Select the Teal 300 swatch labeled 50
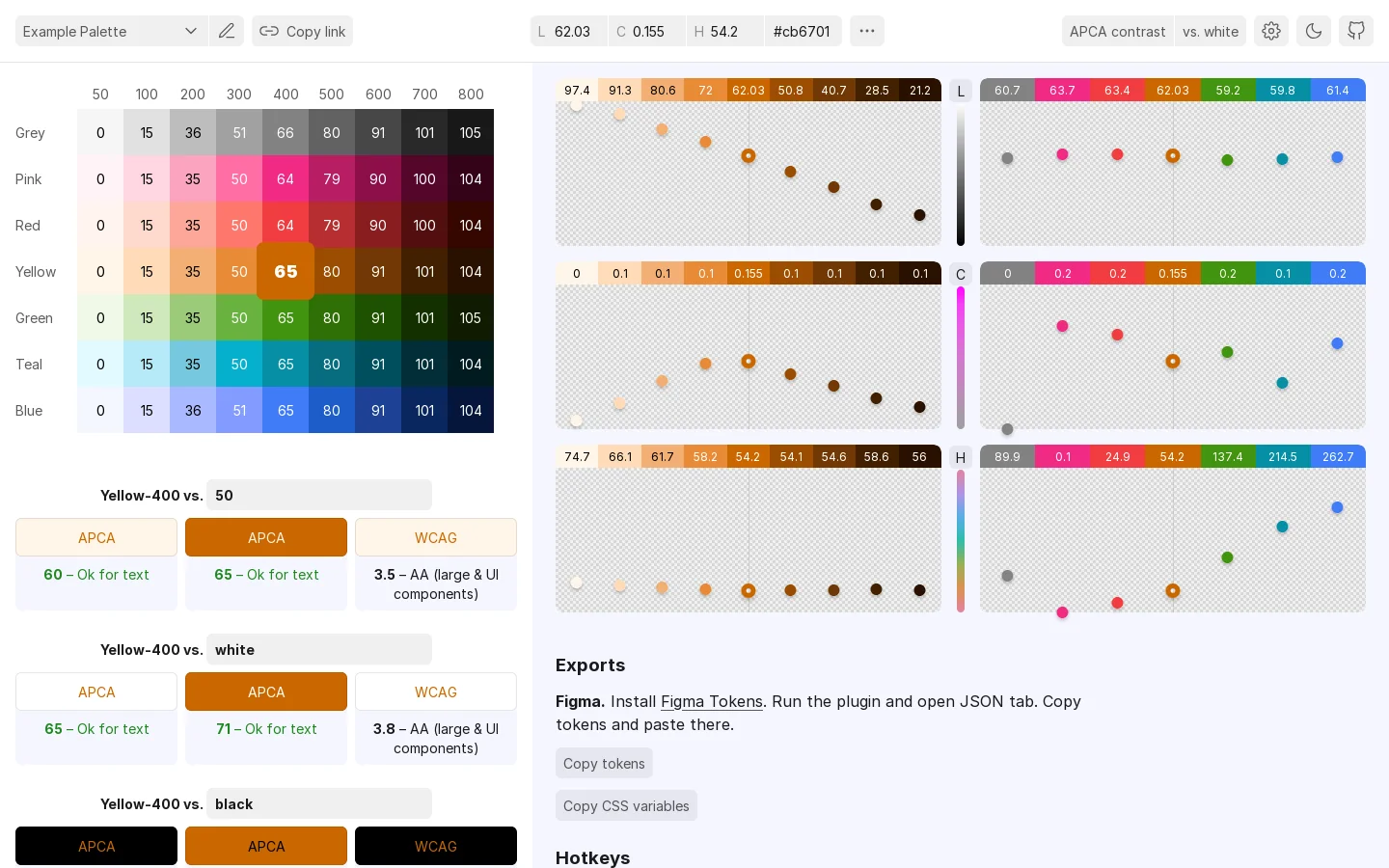 coord(239,364)
